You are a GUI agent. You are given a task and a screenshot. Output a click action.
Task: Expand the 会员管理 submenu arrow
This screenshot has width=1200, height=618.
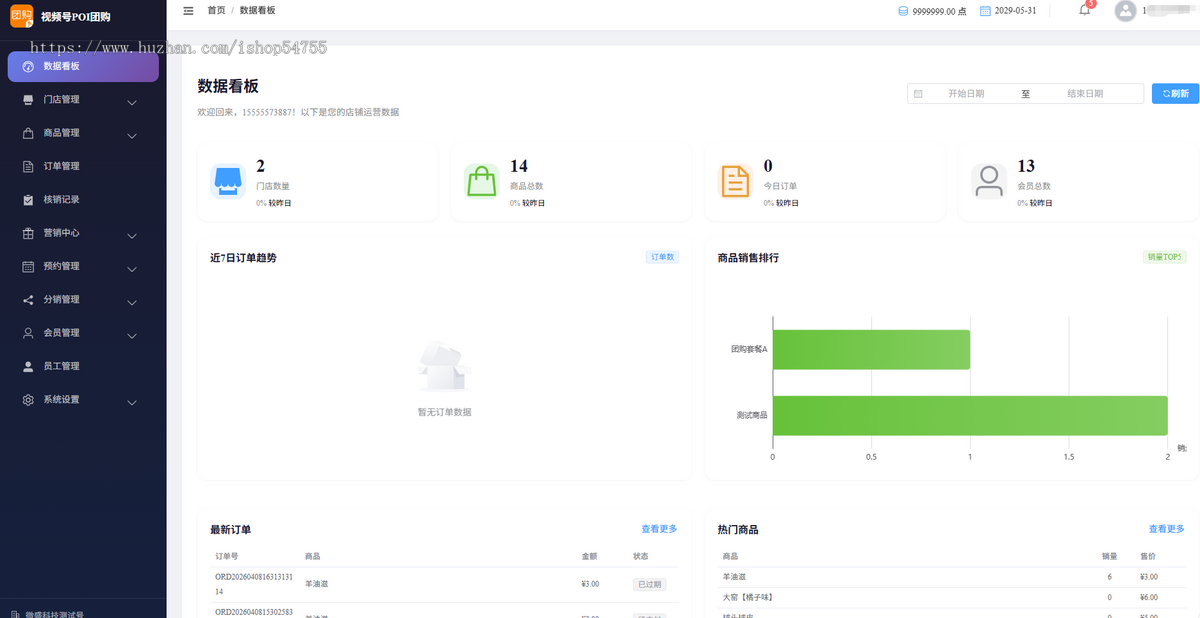click(x=132, y=334)
